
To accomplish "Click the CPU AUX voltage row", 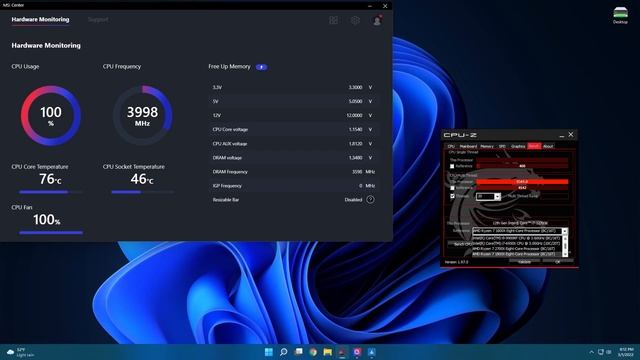I will 293,144.
